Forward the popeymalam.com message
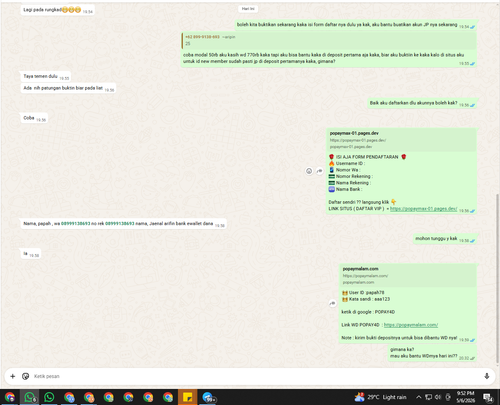 click(x=332, y=303)
